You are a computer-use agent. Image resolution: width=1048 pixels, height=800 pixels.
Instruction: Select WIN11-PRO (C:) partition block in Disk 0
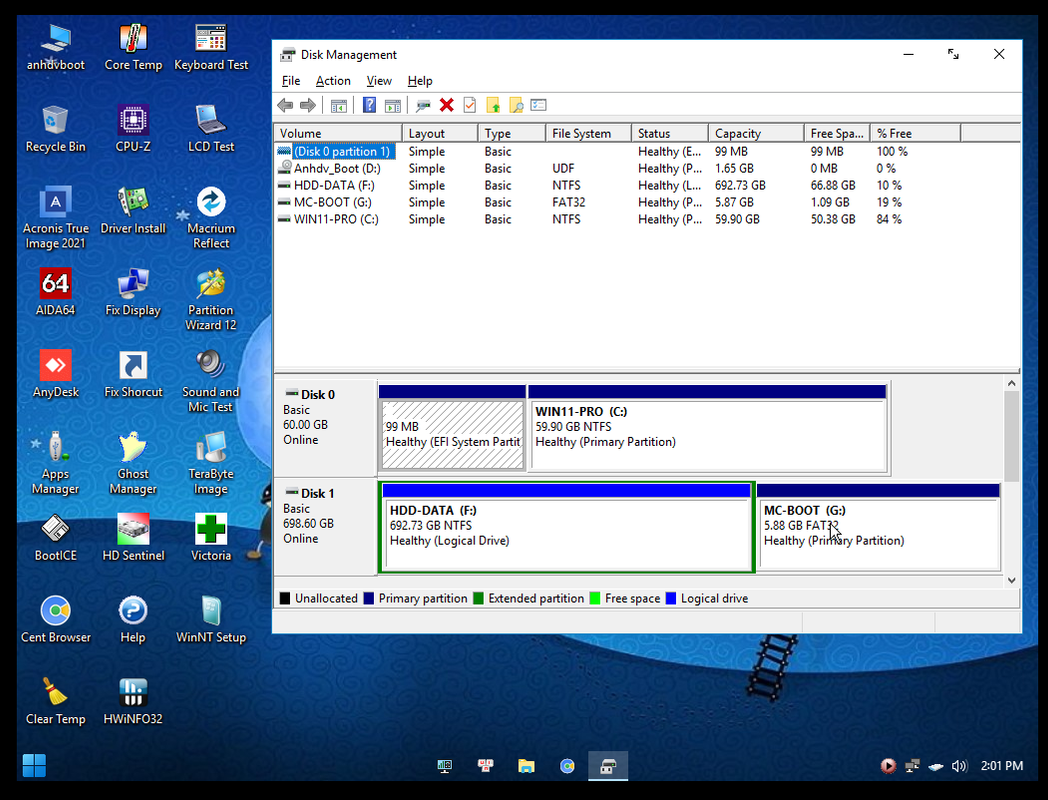pyautogui.click(x=708, y=428)
